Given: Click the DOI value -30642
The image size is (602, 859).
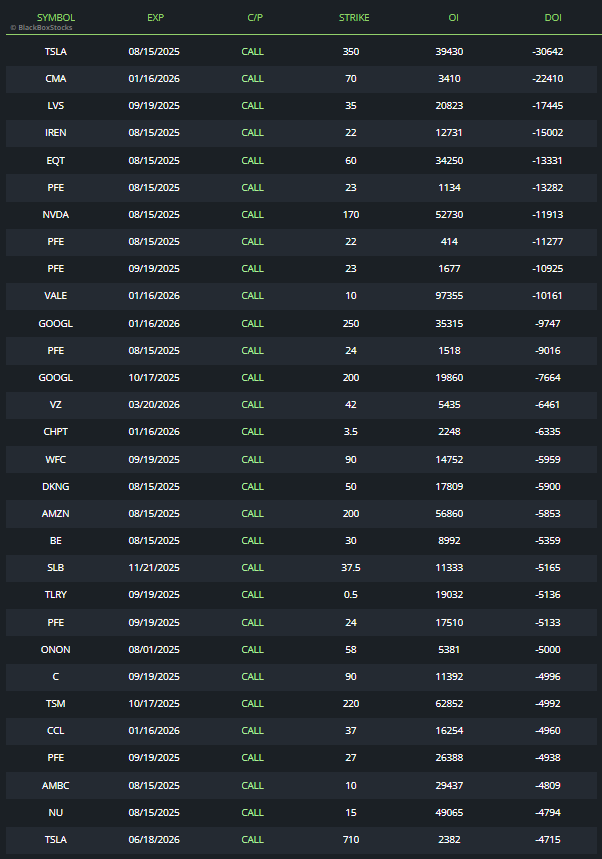Looking at the screenshot, I should (548, 51).
